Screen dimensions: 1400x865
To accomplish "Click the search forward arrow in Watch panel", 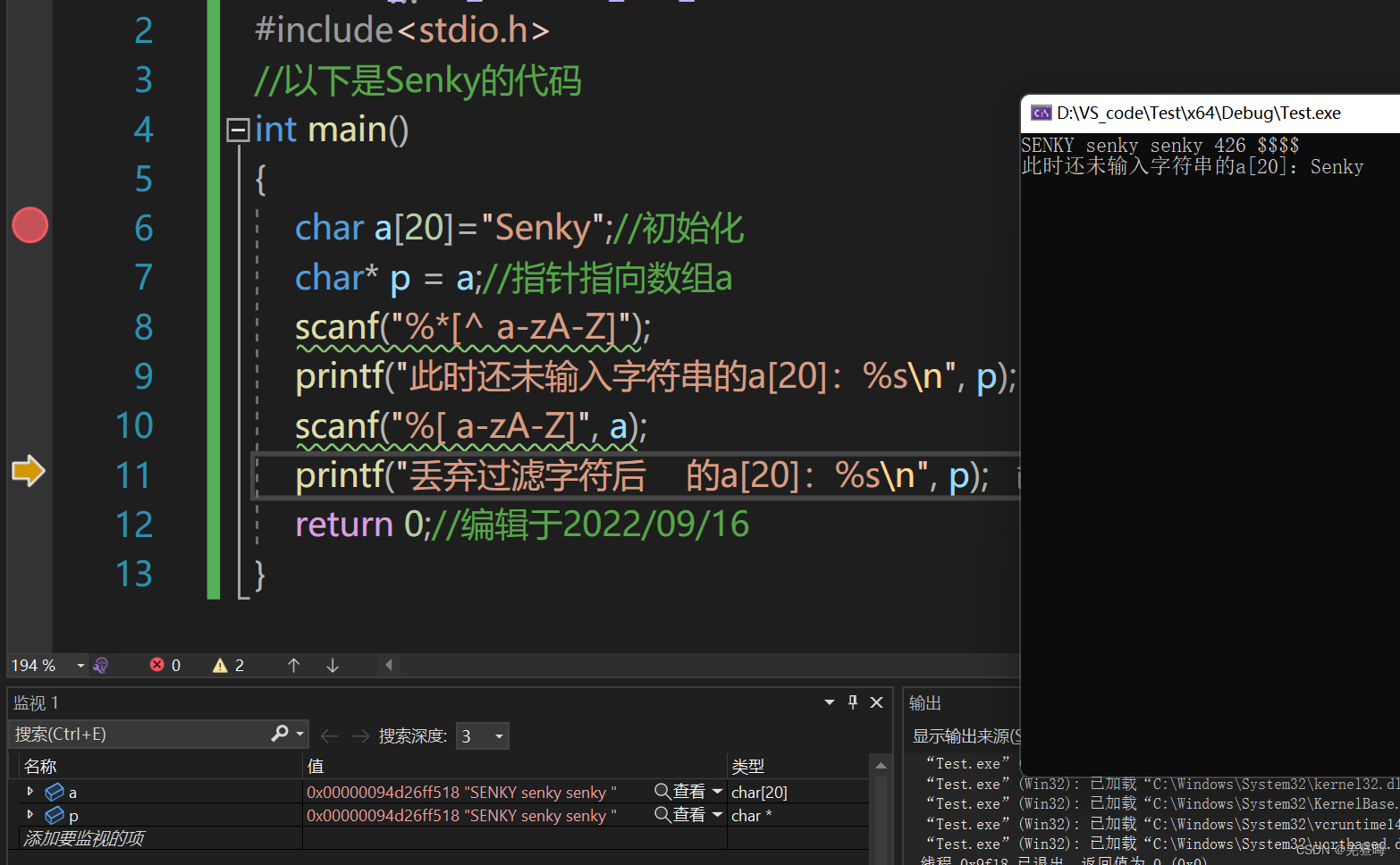I will [360, 736].
